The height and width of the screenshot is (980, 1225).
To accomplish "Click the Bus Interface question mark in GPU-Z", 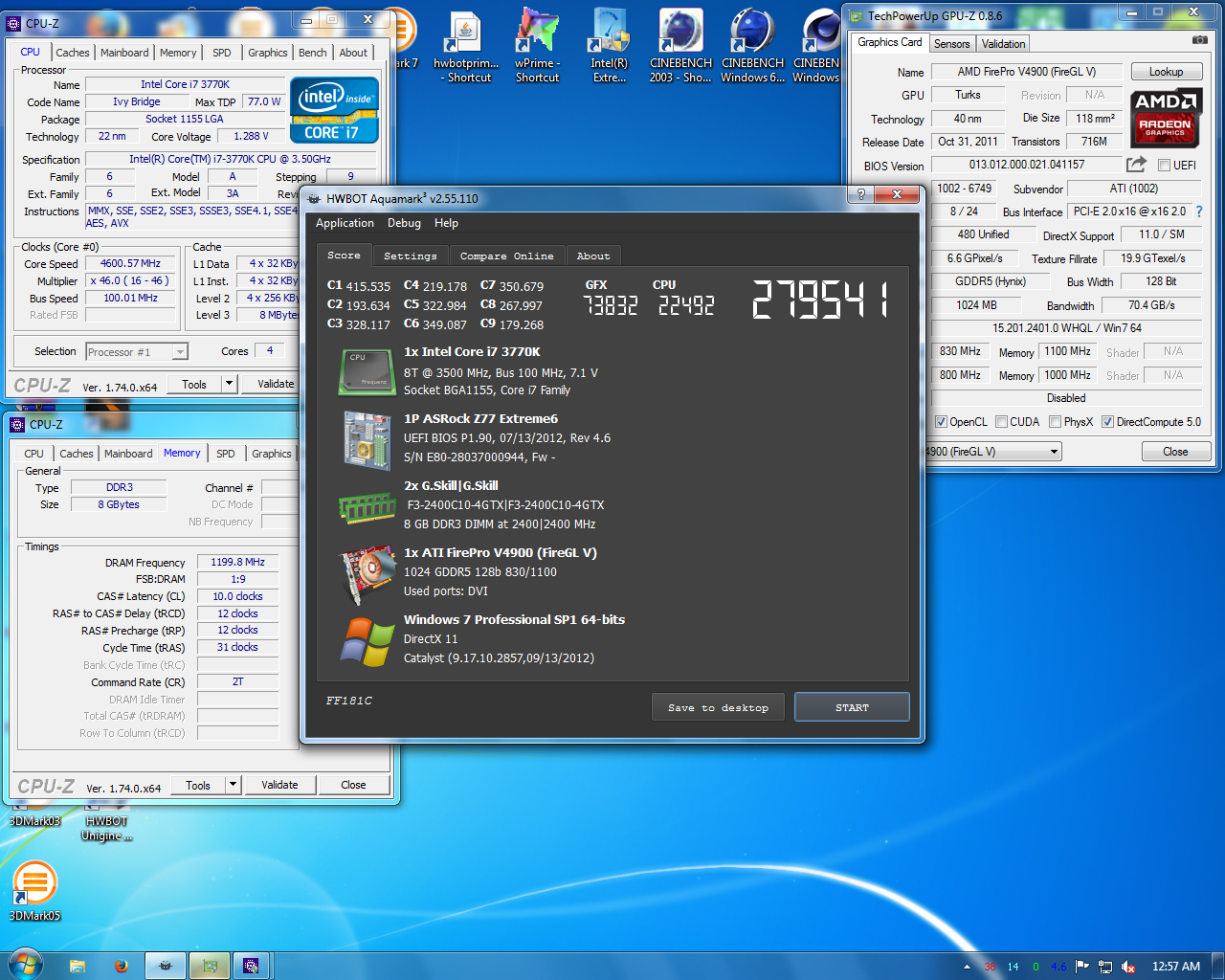I will click(1199, 212).
